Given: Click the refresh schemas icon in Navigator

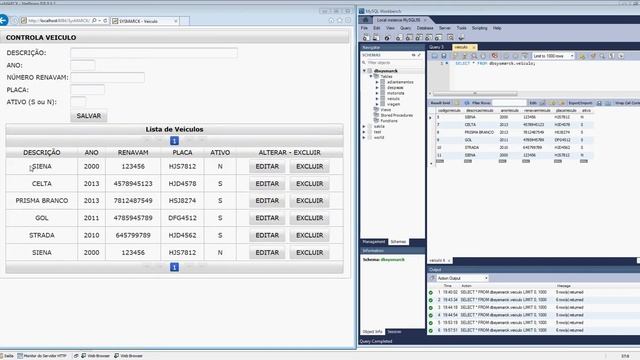Looking at the screenshot, I should [x=413, y=55].
